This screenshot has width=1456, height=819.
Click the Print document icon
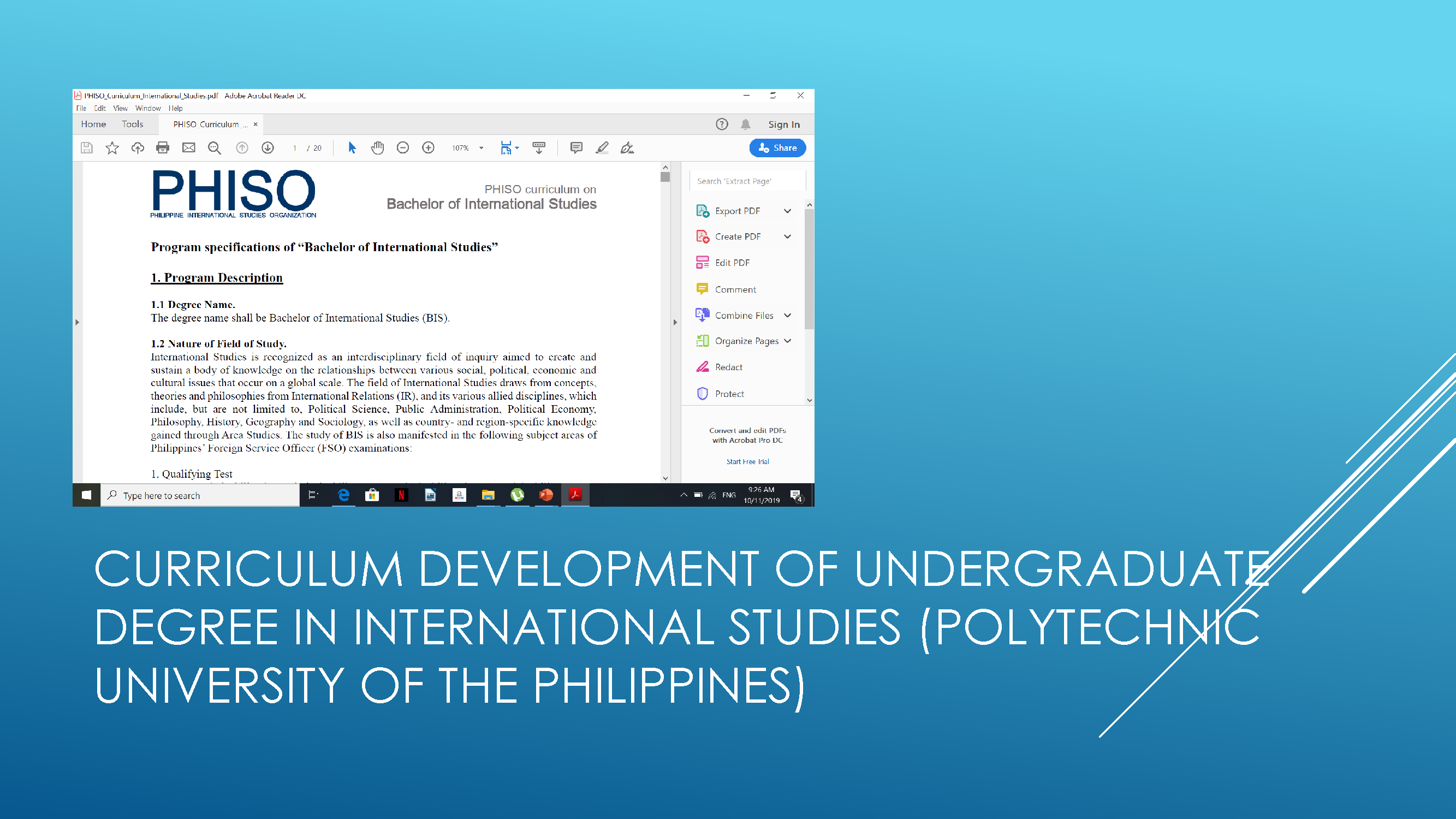click(x=163, y=147)
